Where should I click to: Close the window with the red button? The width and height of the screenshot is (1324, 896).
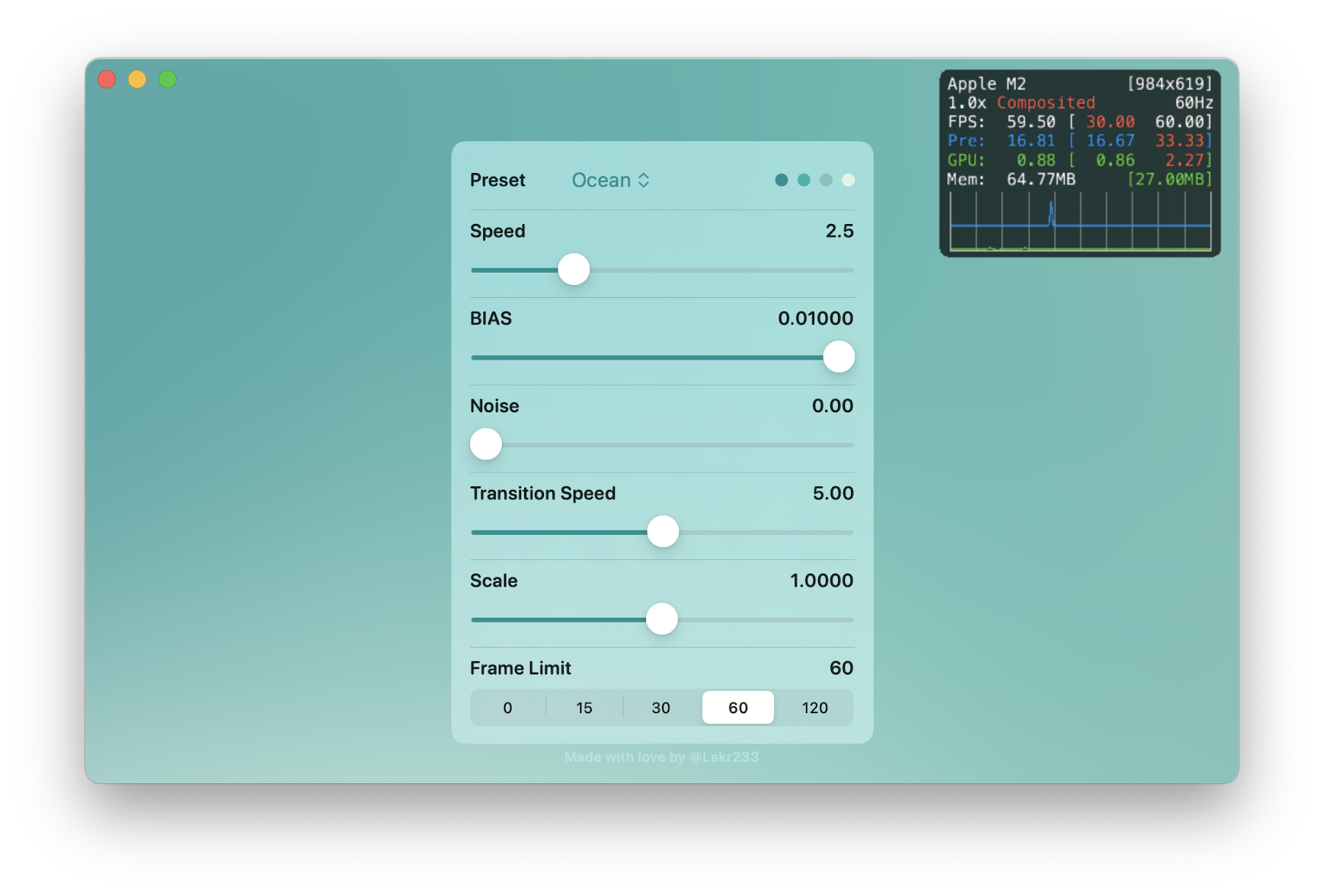tap(107, 79)
